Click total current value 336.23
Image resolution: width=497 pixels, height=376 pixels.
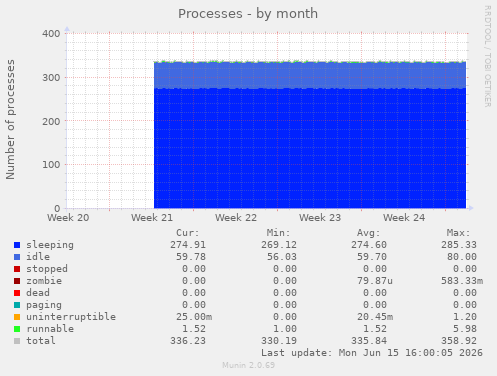pyautogui.click(x=188, y=341)
